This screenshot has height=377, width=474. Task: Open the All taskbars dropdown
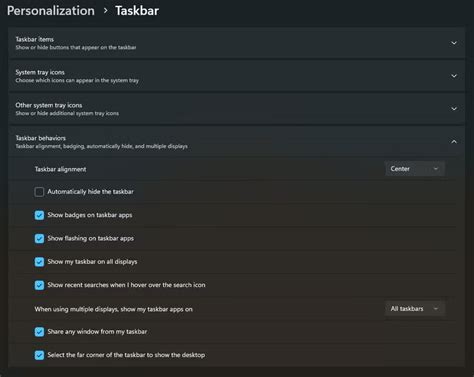point(415,309)
